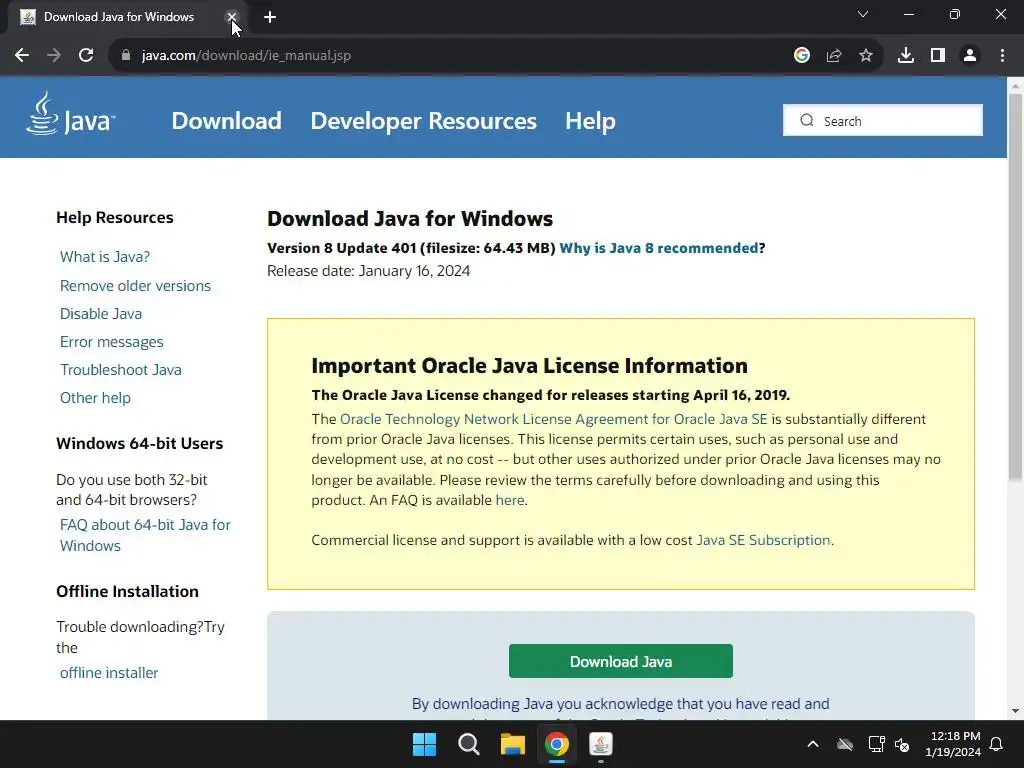Click the muted volume tray icon
Image resolution: width=1024 pixels, height=768 pixels.
tap(902, 744)
